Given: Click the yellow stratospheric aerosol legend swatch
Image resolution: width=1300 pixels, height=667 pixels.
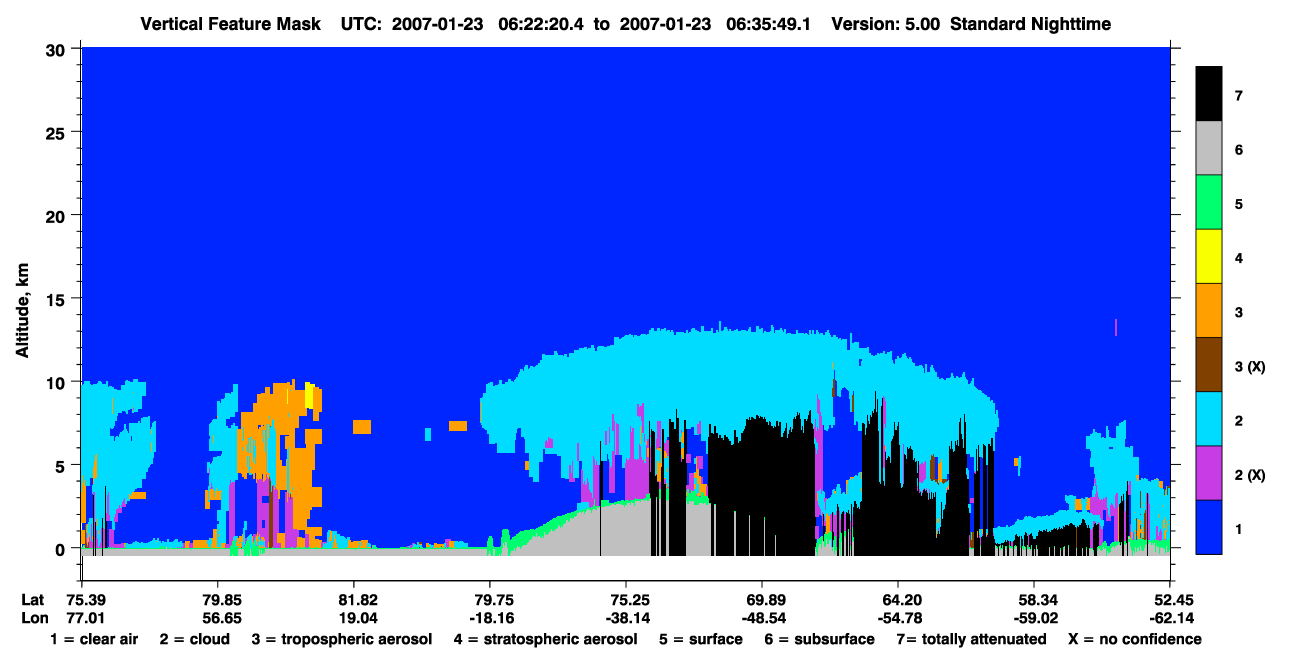Looking at the screenshot, I should pyautogui.click(x=1209, y=256).
